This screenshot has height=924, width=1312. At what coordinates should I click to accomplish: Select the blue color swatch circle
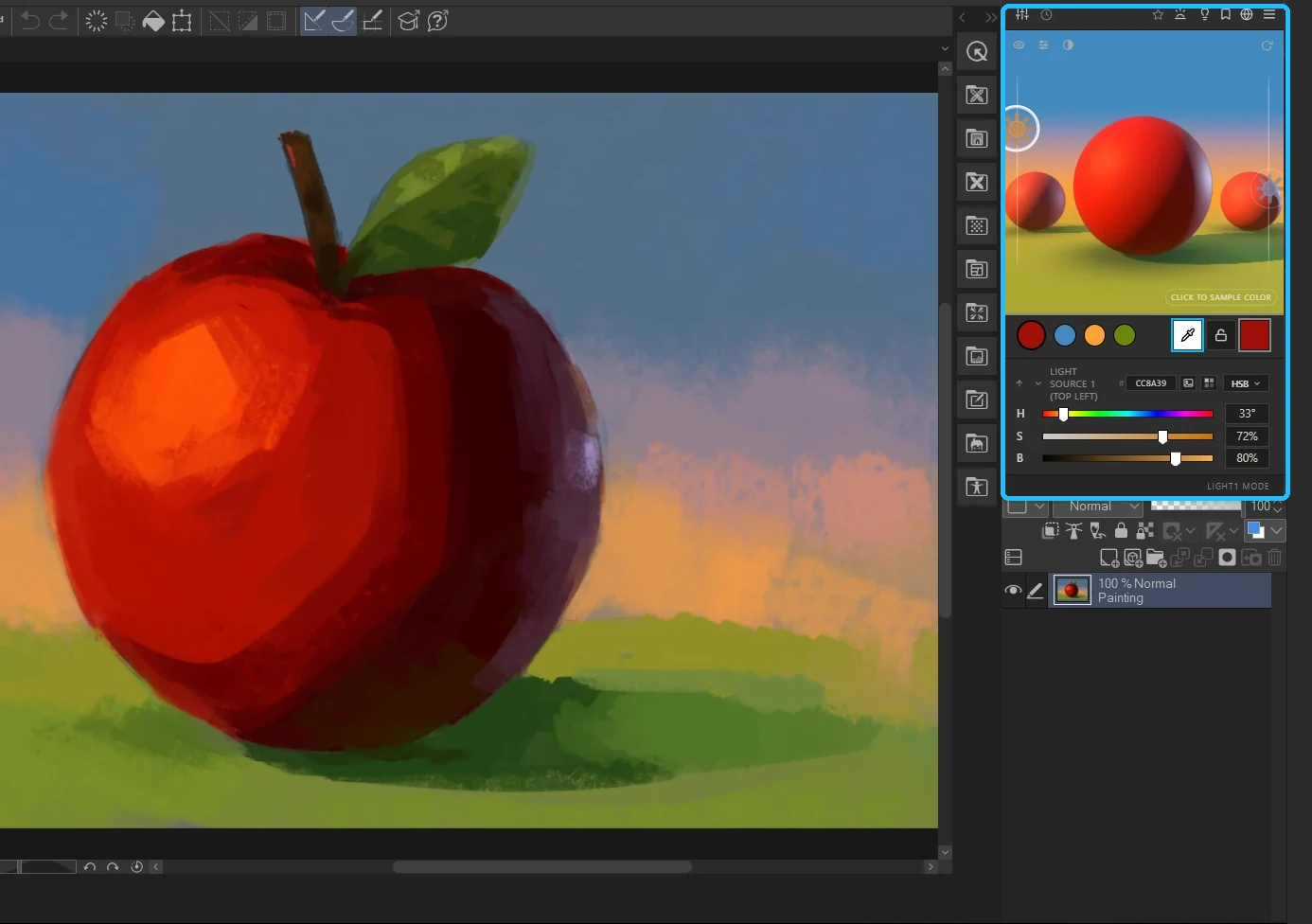pos(1065,335)
